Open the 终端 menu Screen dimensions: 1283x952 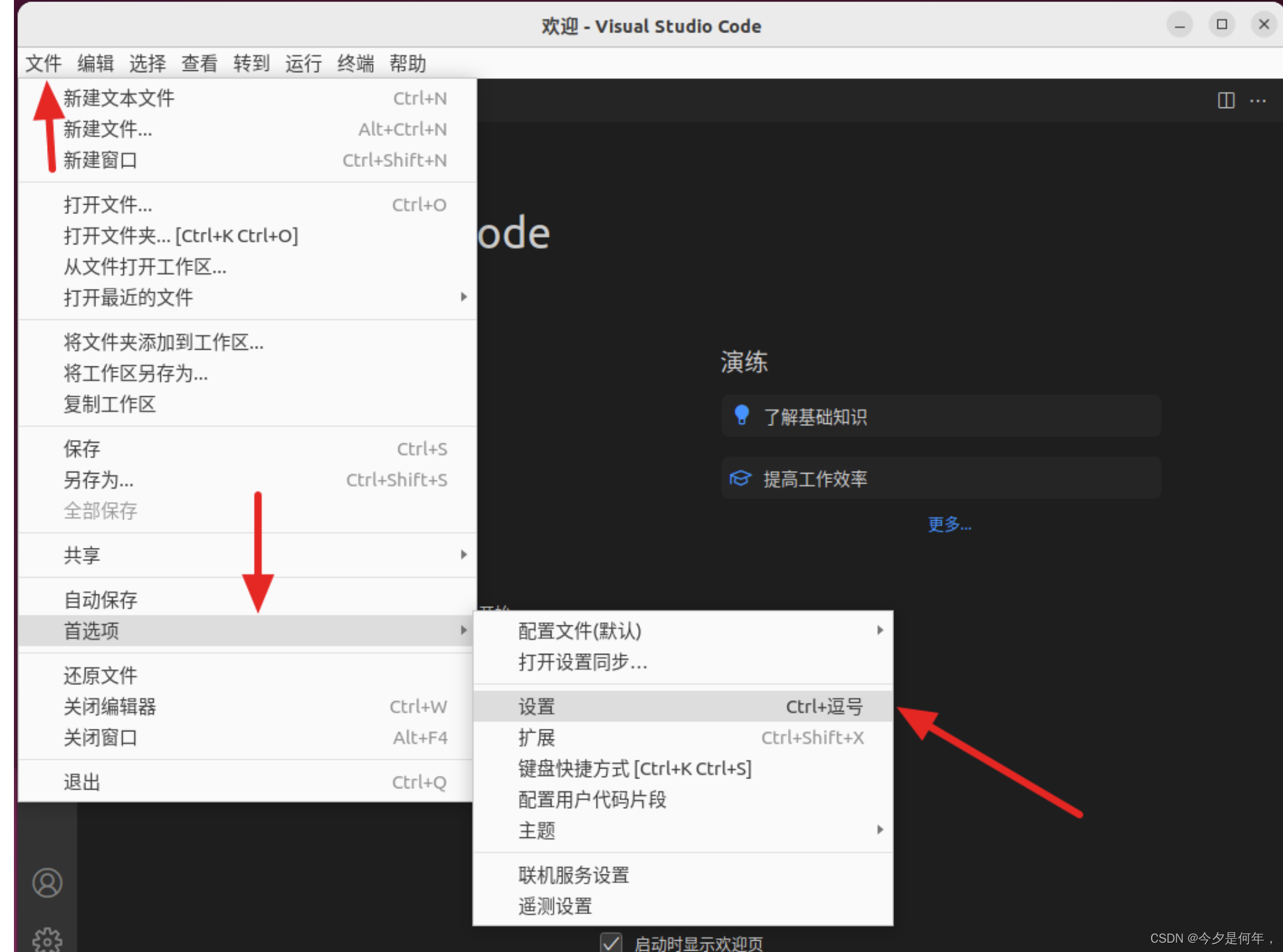(355, 64)
